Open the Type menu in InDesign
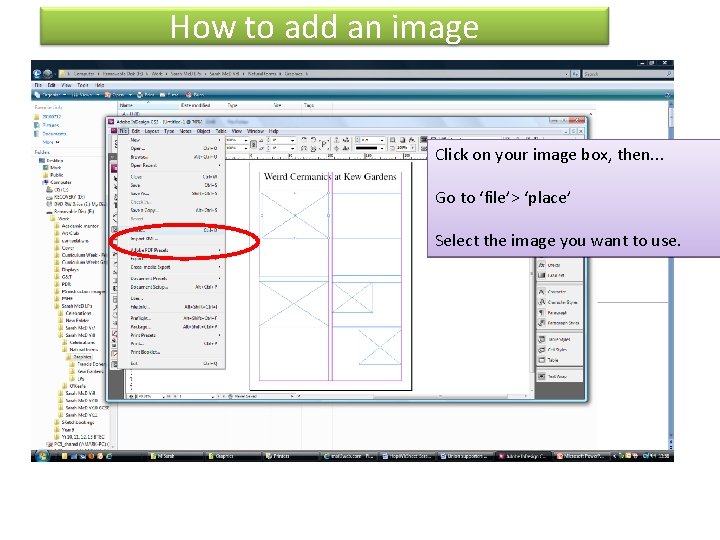 tap(169, 131)
